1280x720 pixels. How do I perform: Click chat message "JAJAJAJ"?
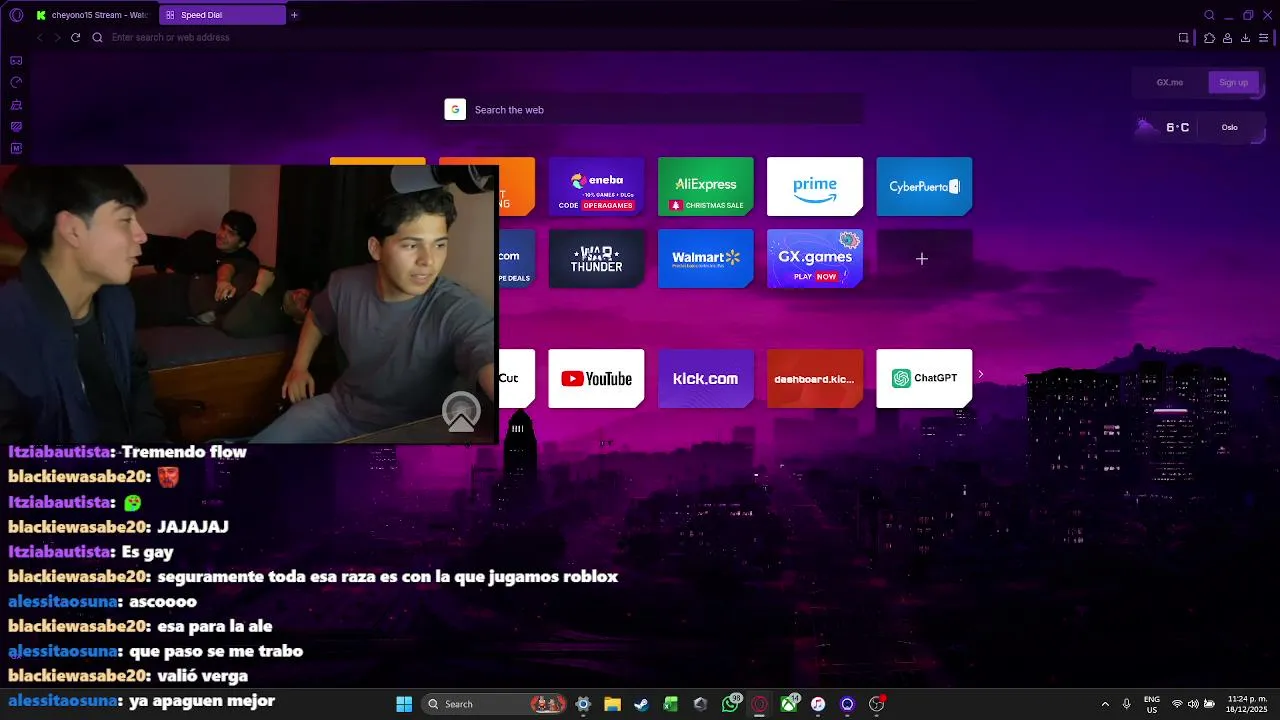193,527
